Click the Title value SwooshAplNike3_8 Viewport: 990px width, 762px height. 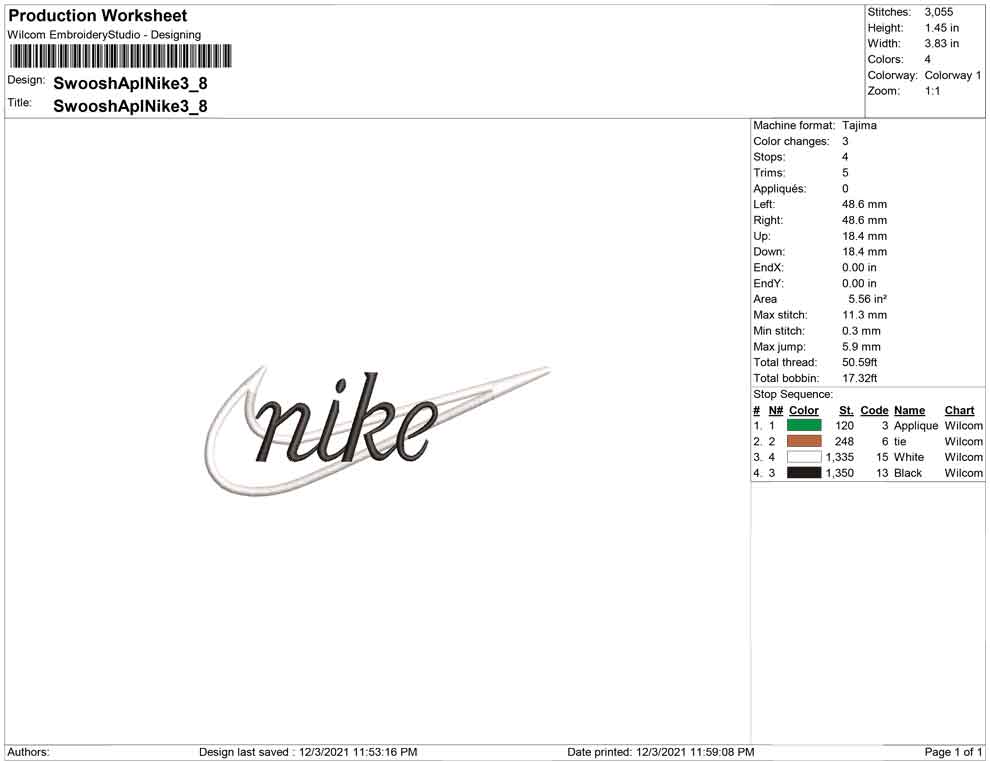[x=130, y=106]
